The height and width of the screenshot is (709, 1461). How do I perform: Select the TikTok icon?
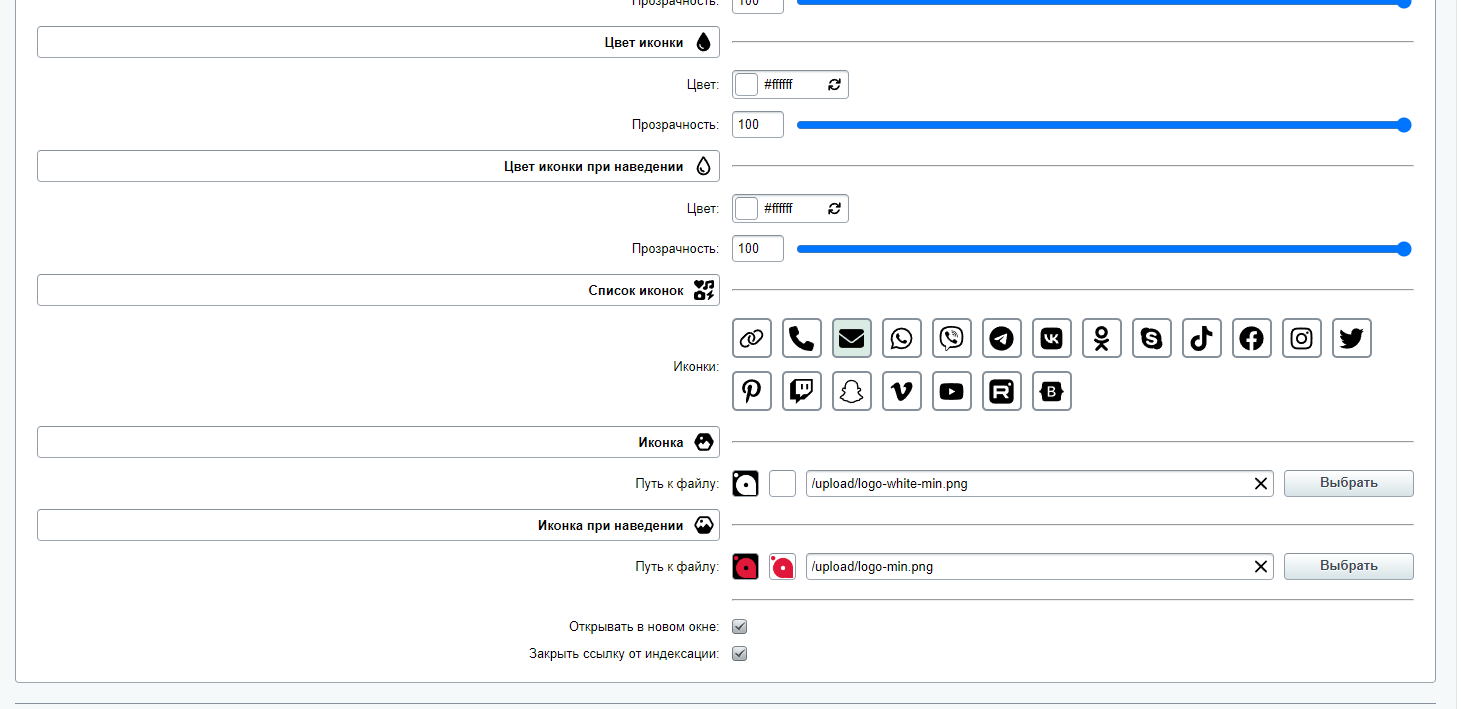pyautogui.click(x=1201, y=339)
